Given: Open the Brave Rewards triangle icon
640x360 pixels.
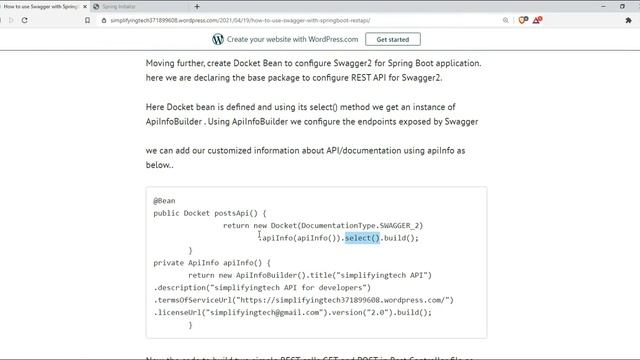Looking at the screenshot, I should [537, 20].
